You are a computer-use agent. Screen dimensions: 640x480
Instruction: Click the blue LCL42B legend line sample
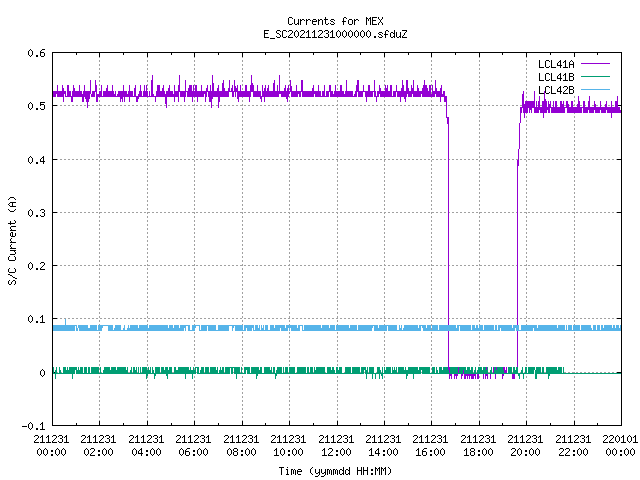point(595,89)
